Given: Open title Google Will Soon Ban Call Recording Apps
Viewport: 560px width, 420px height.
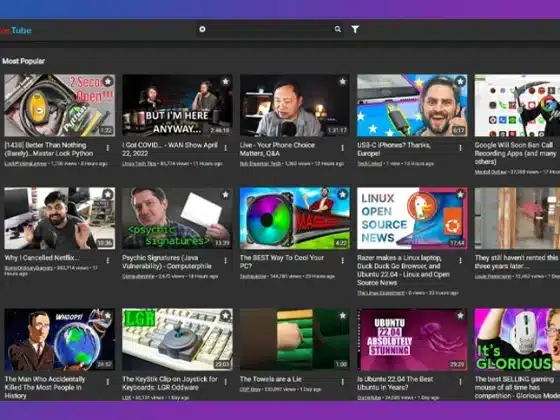Looking at the screenshot, I should 517,154.
